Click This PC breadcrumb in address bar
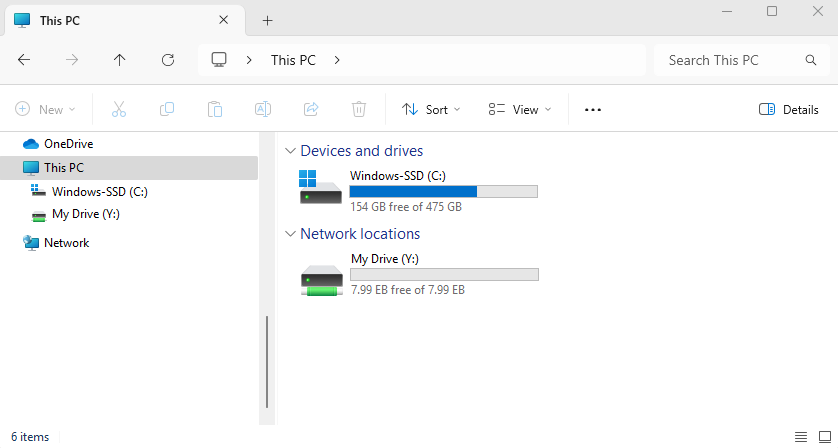 coord(293,60)
